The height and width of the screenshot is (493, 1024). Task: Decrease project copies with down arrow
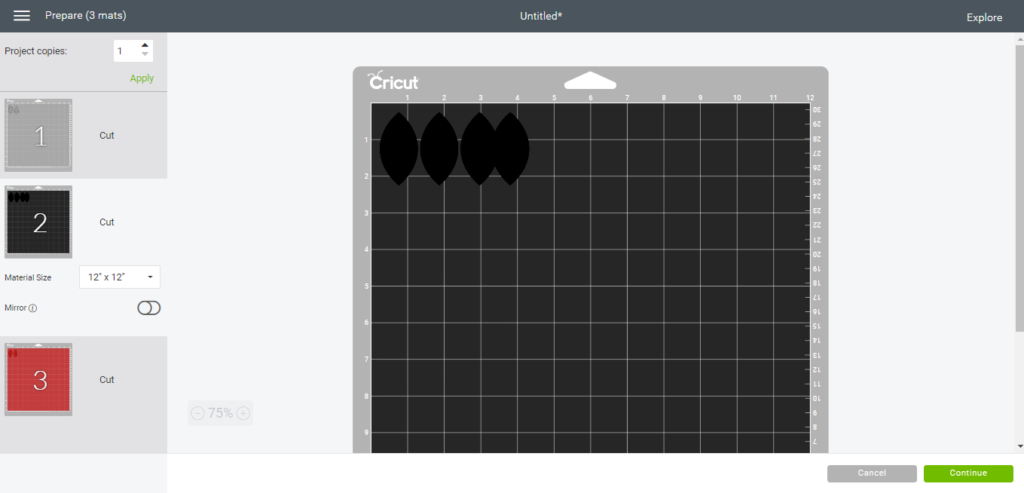click(145, 54)
